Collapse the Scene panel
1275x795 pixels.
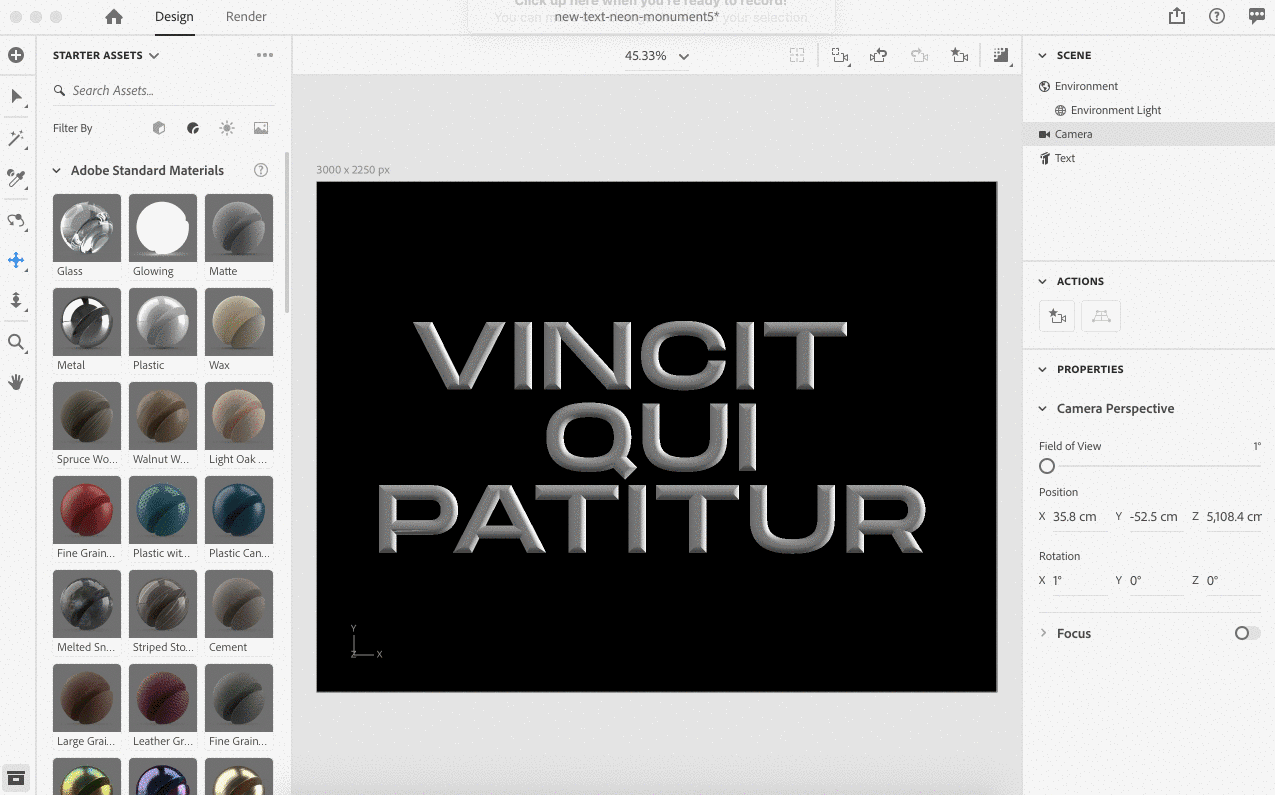point(1042,56)
